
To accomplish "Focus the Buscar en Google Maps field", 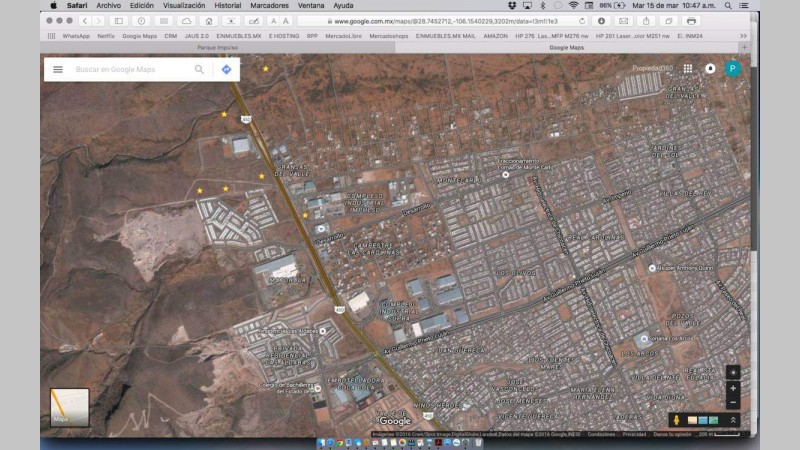I will point(130,69).
